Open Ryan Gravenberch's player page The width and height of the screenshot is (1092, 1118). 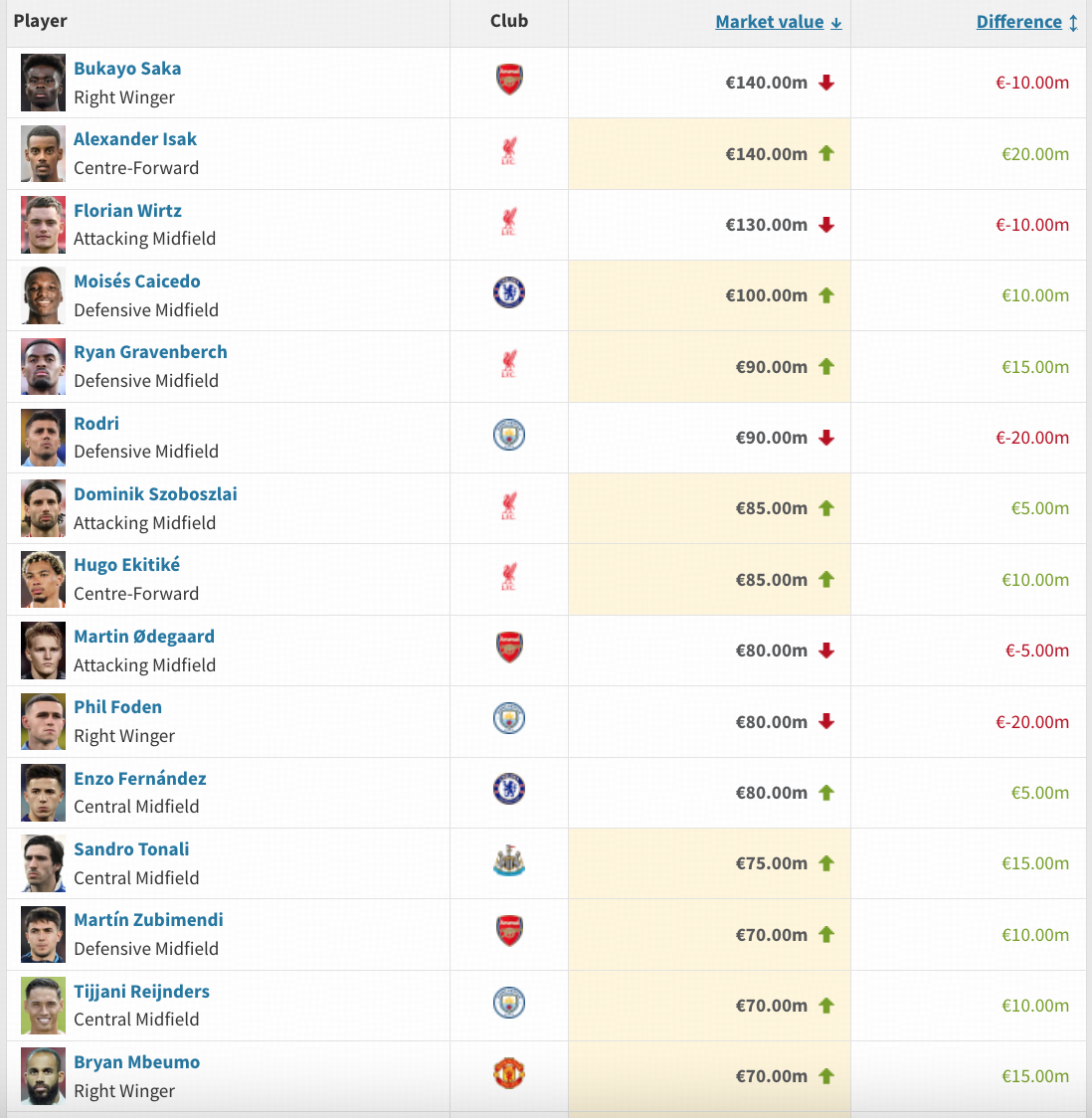tap(150, 352)
